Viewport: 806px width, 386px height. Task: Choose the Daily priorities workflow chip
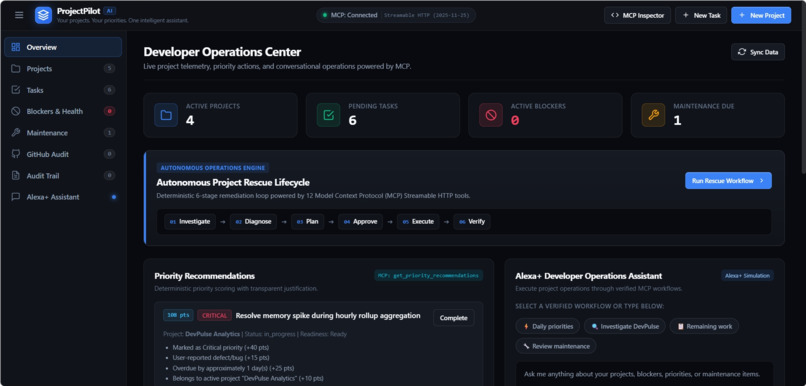pos(548,326)
